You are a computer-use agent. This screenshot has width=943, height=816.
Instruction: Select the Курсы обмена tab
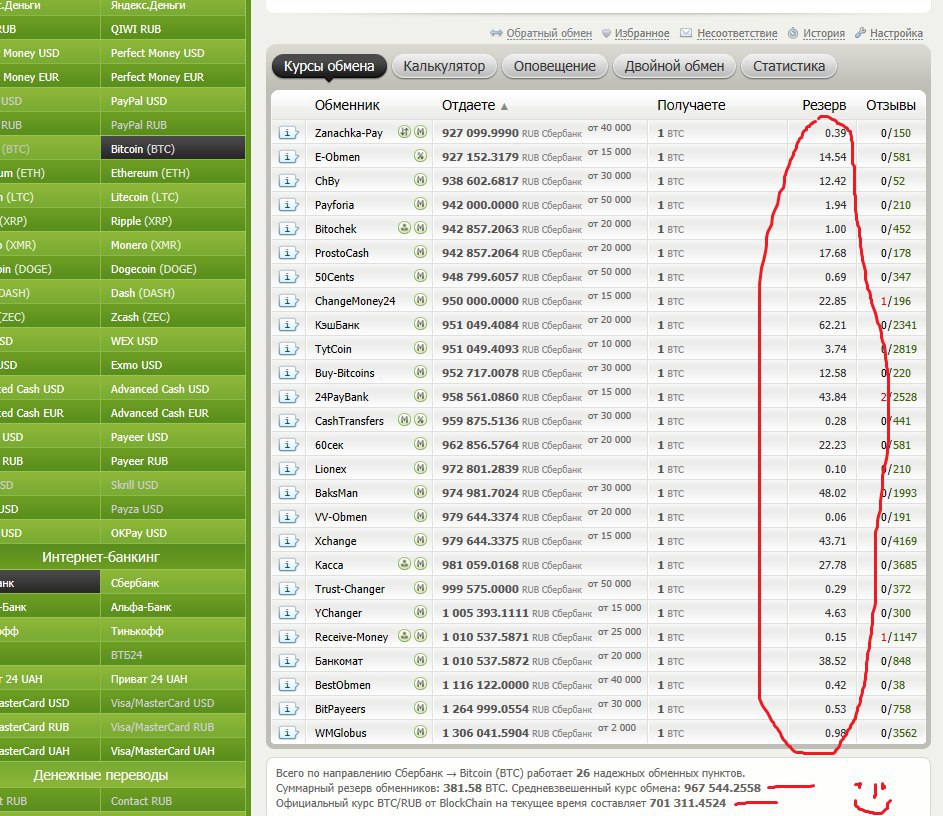(329, 66)
